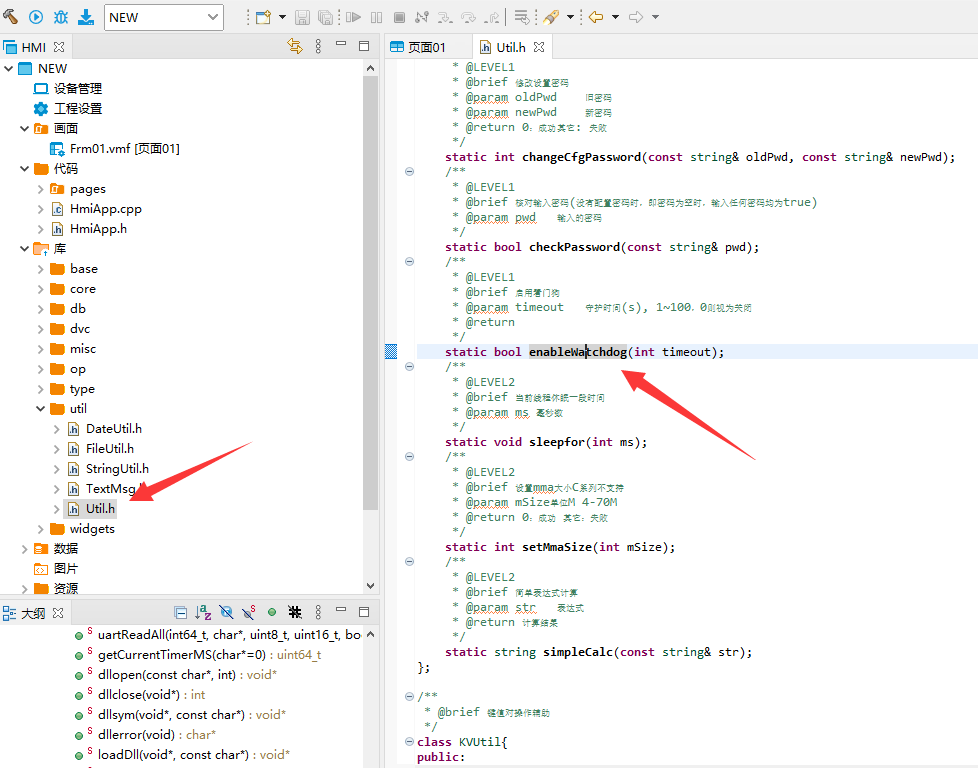
Task: Click the enableWatchdog function name
Action: pyautogui.click(x=578, y=352)
